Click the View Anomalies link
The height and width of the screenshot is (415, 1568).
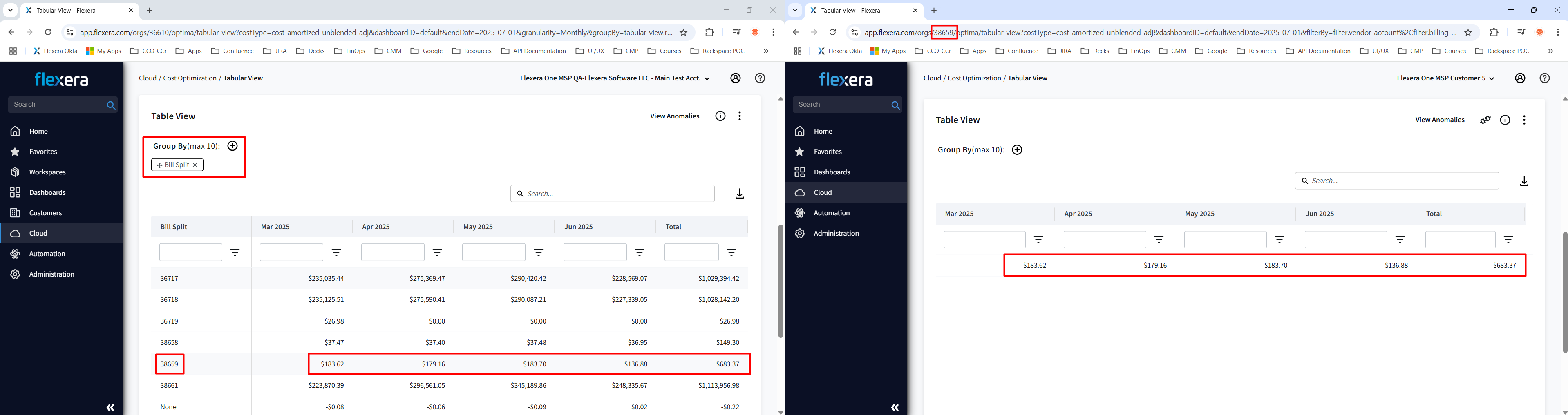pyautogui.click(x=674, y=116)
